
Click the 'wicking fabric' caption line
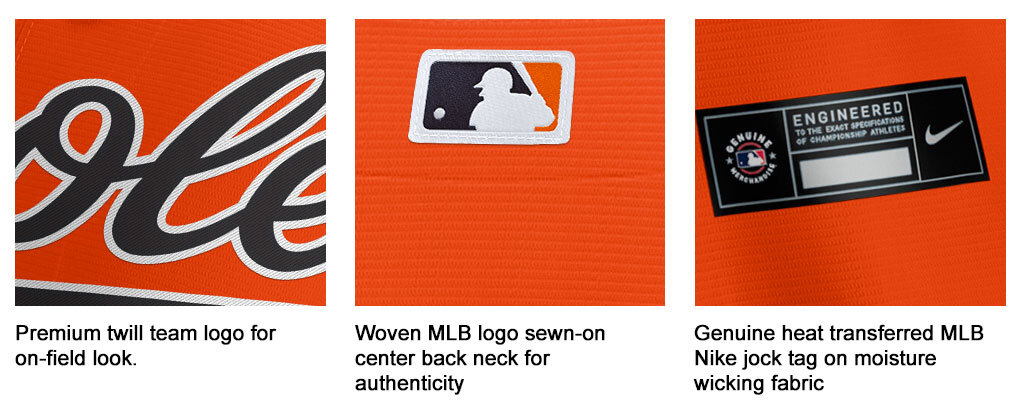[759, 383]
